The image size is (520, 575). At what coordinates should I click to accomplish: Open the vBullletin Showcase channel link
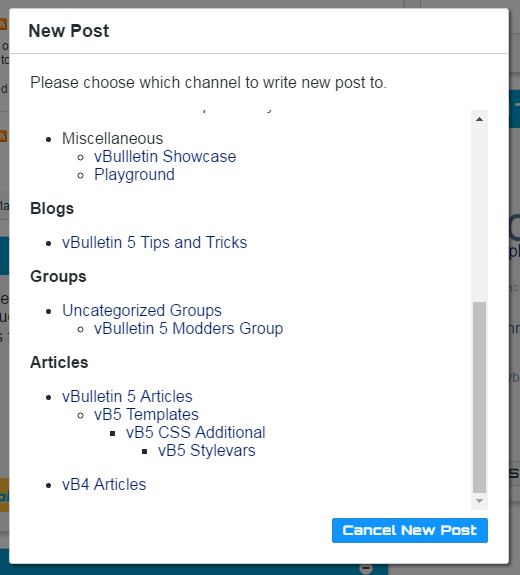(165, 157)
